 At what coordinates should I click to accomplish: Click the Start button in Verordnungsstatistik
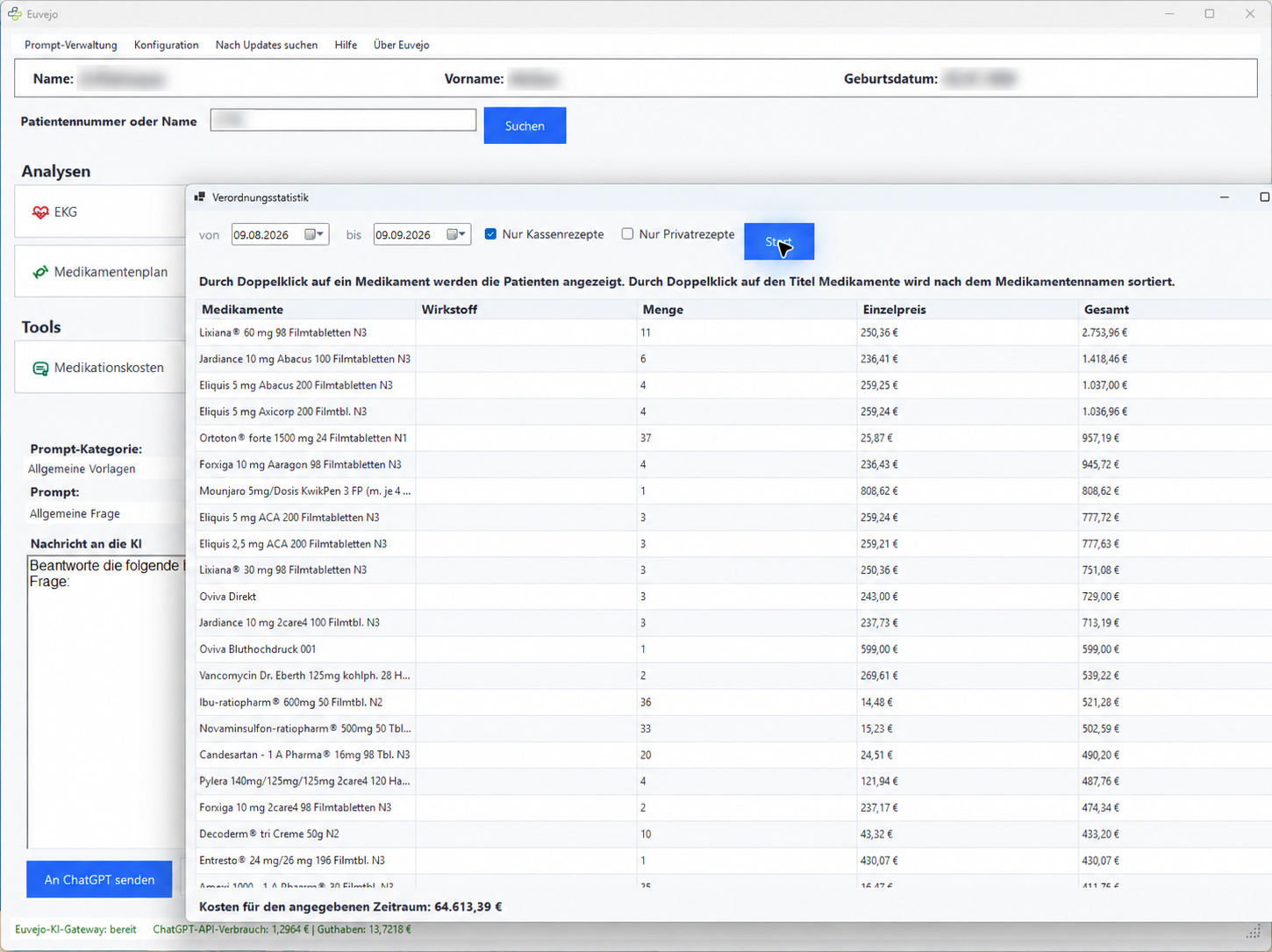(779, 241)
